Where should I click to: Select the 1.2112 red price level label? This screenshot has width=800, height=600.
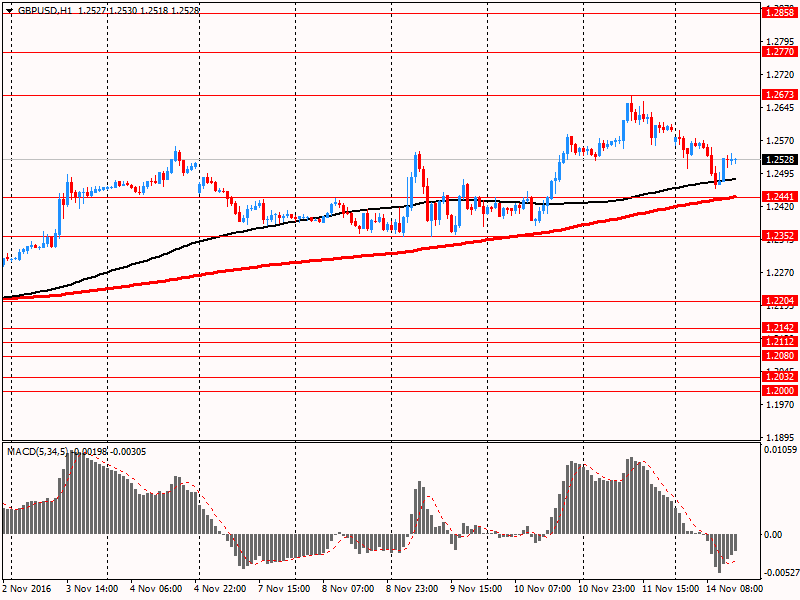[x=780, y=342]
